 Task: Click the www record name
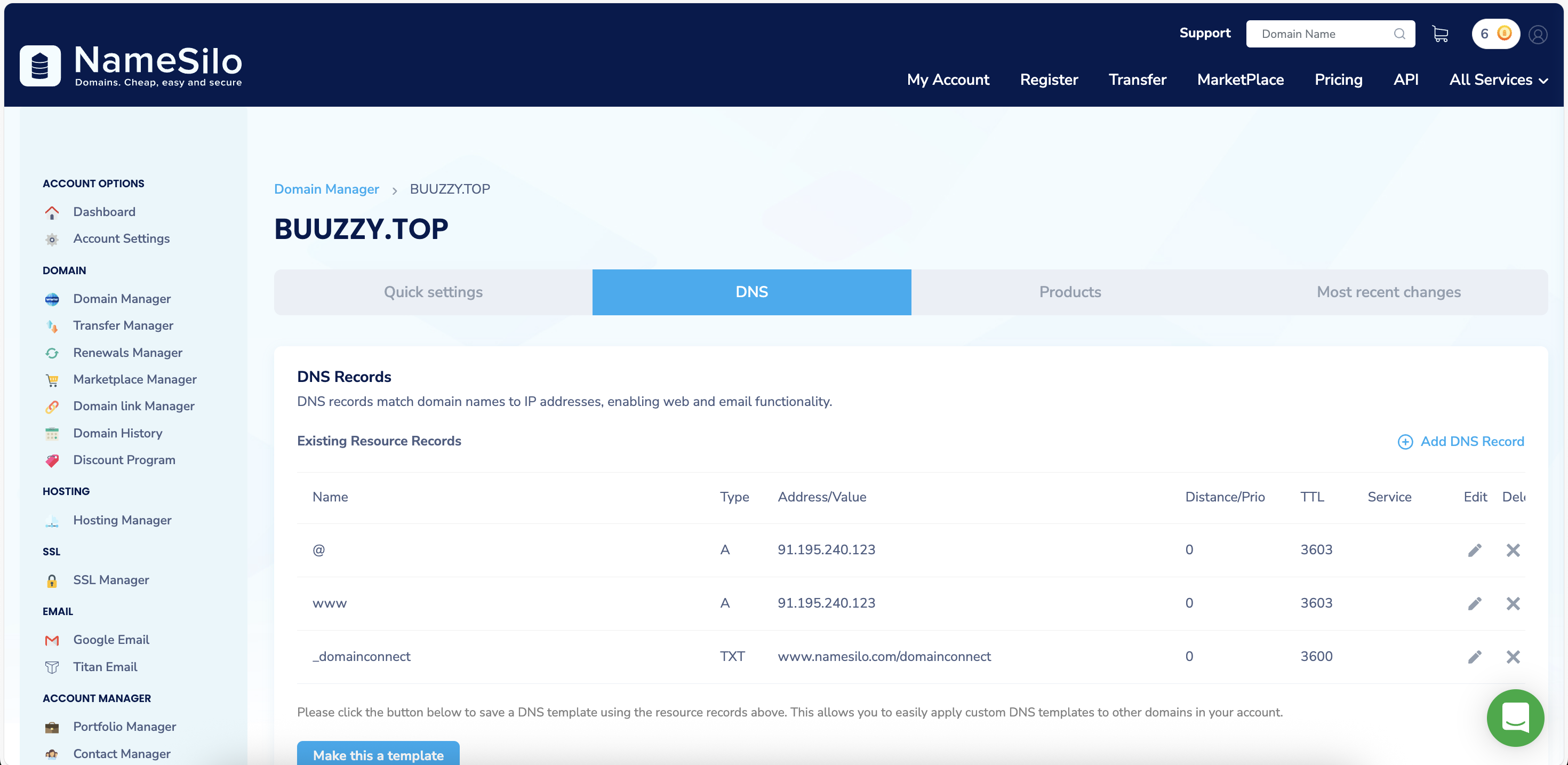tap(329, 603)
